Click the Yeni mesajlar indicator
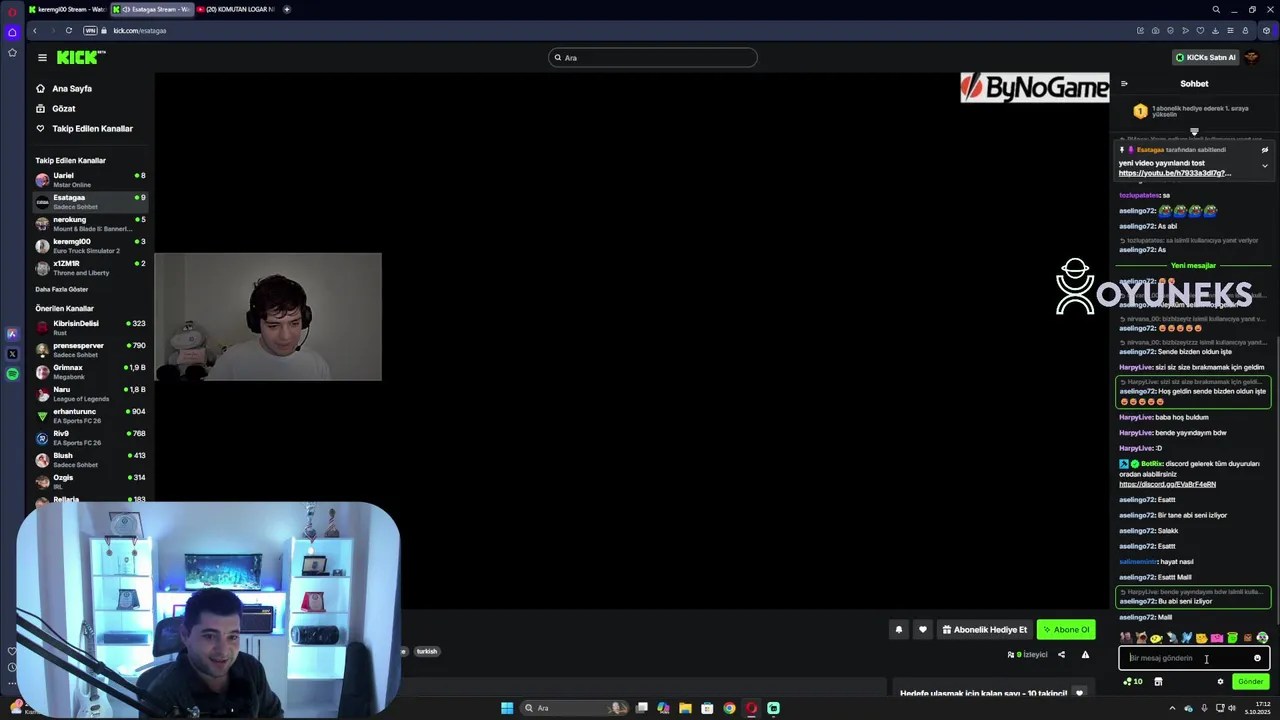 click(x=1193, y=266)
